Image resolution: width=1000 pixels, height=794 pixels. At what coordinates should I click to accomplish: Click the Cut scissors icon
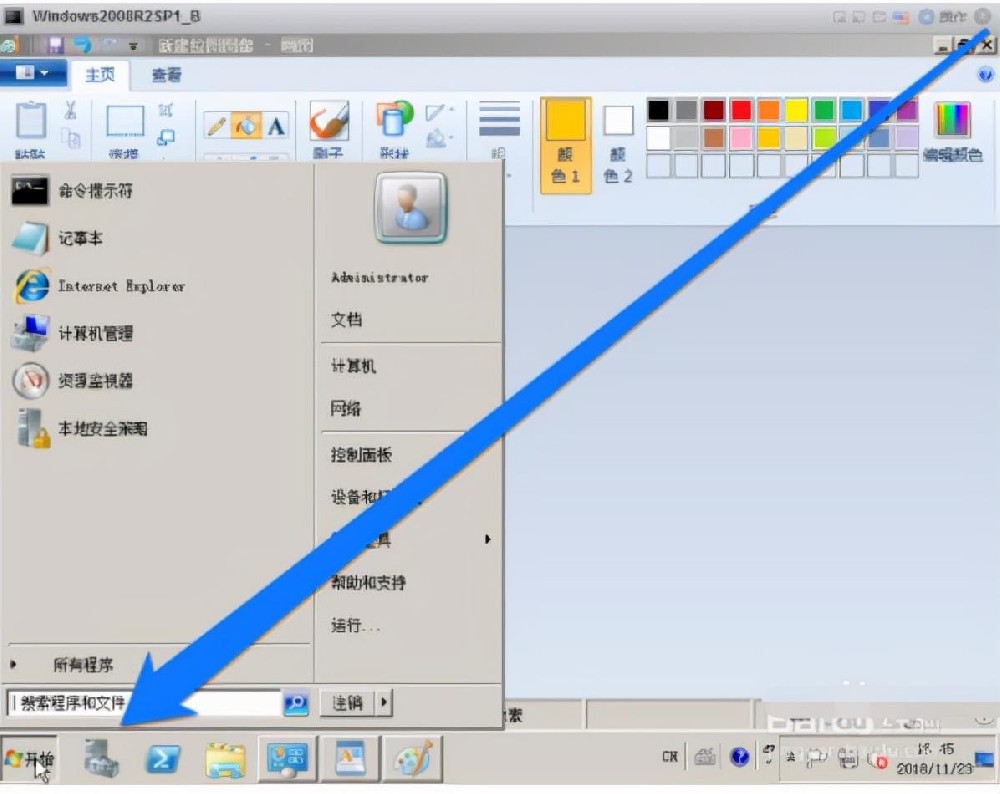click(70, 110)
